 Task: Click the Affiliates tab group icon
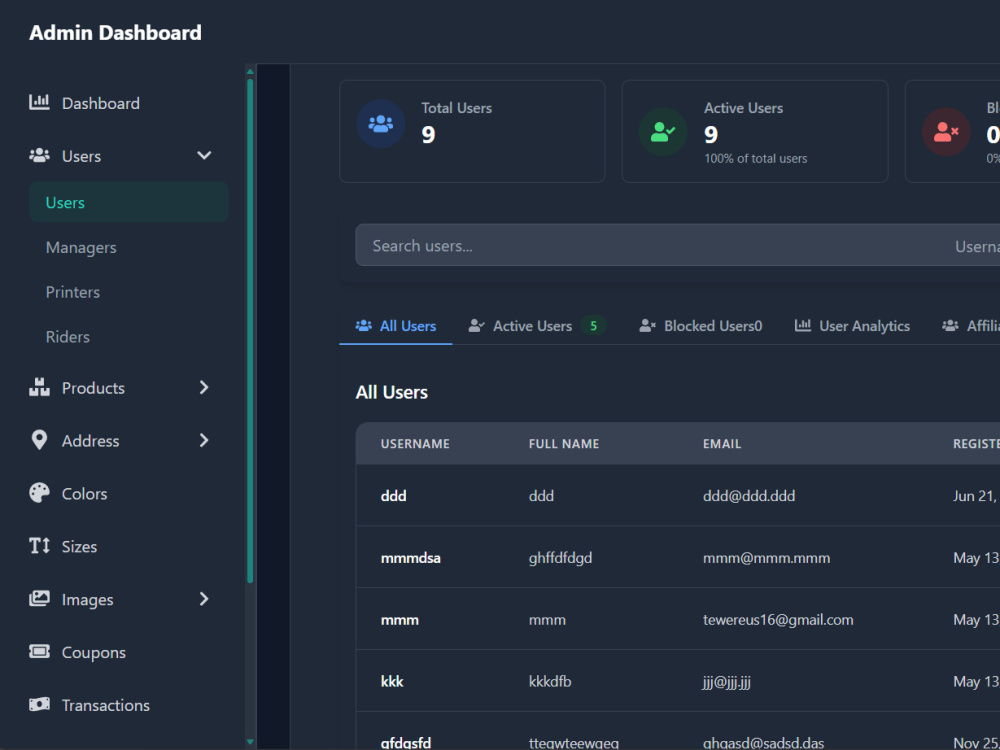click(950, 326)
